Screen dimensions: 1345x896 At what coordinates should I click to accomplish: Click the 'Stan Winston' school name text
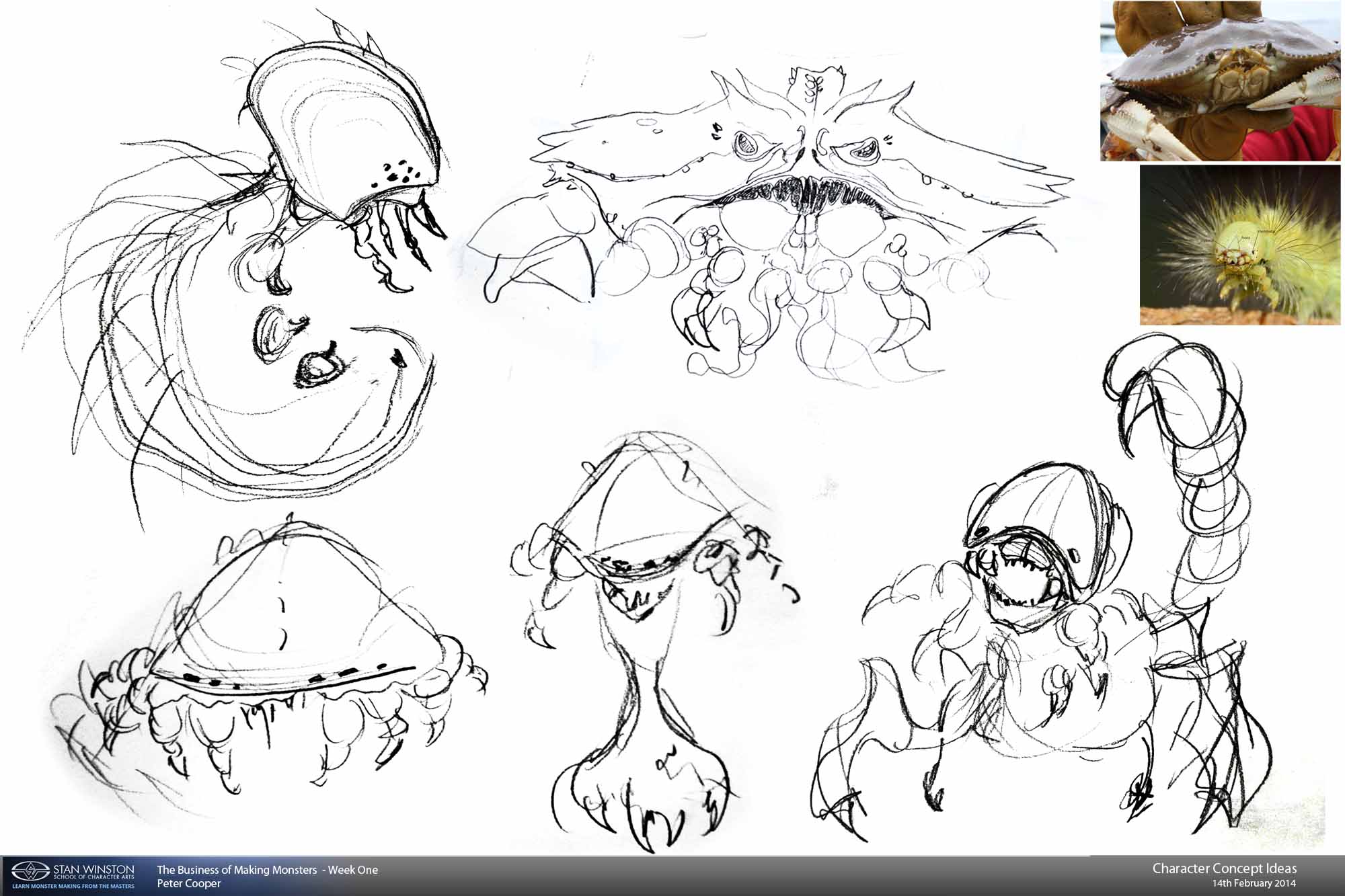(x=93, y=869)
